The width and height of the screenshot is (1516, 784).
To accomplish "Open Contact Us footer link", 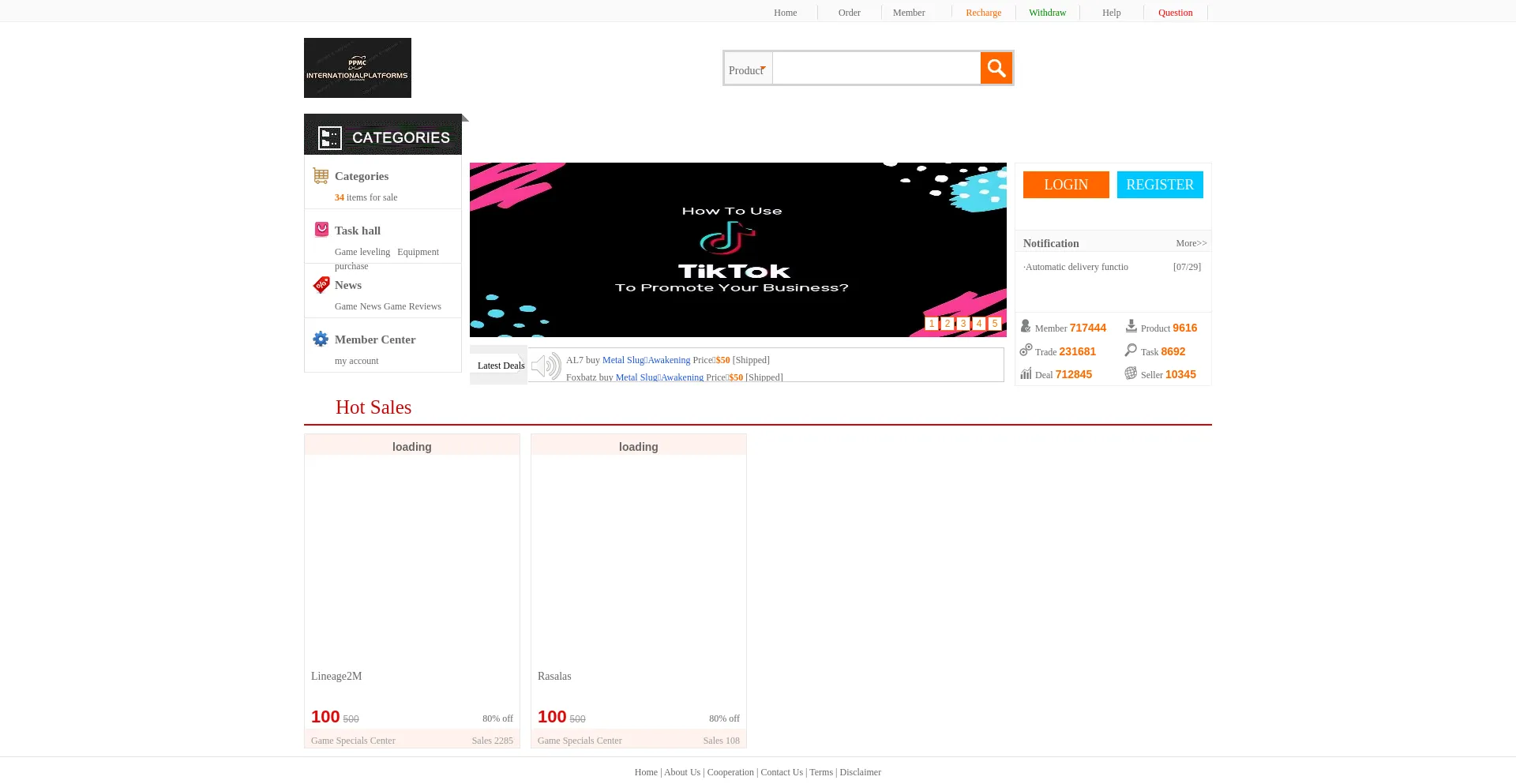I will click(x=782, y=772).
